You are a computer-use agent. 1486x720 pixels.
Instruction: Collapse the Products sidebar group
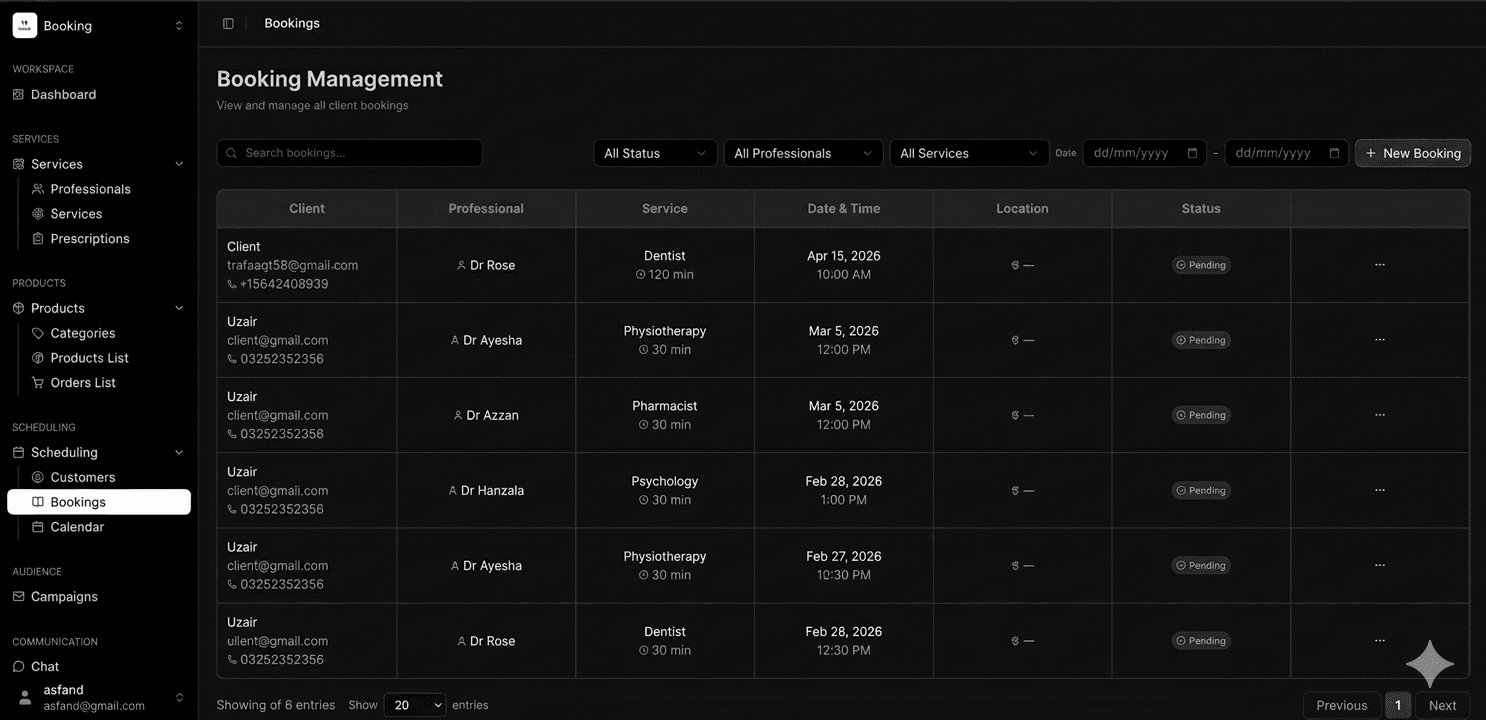pyautogui.click(x=179, y=308)
